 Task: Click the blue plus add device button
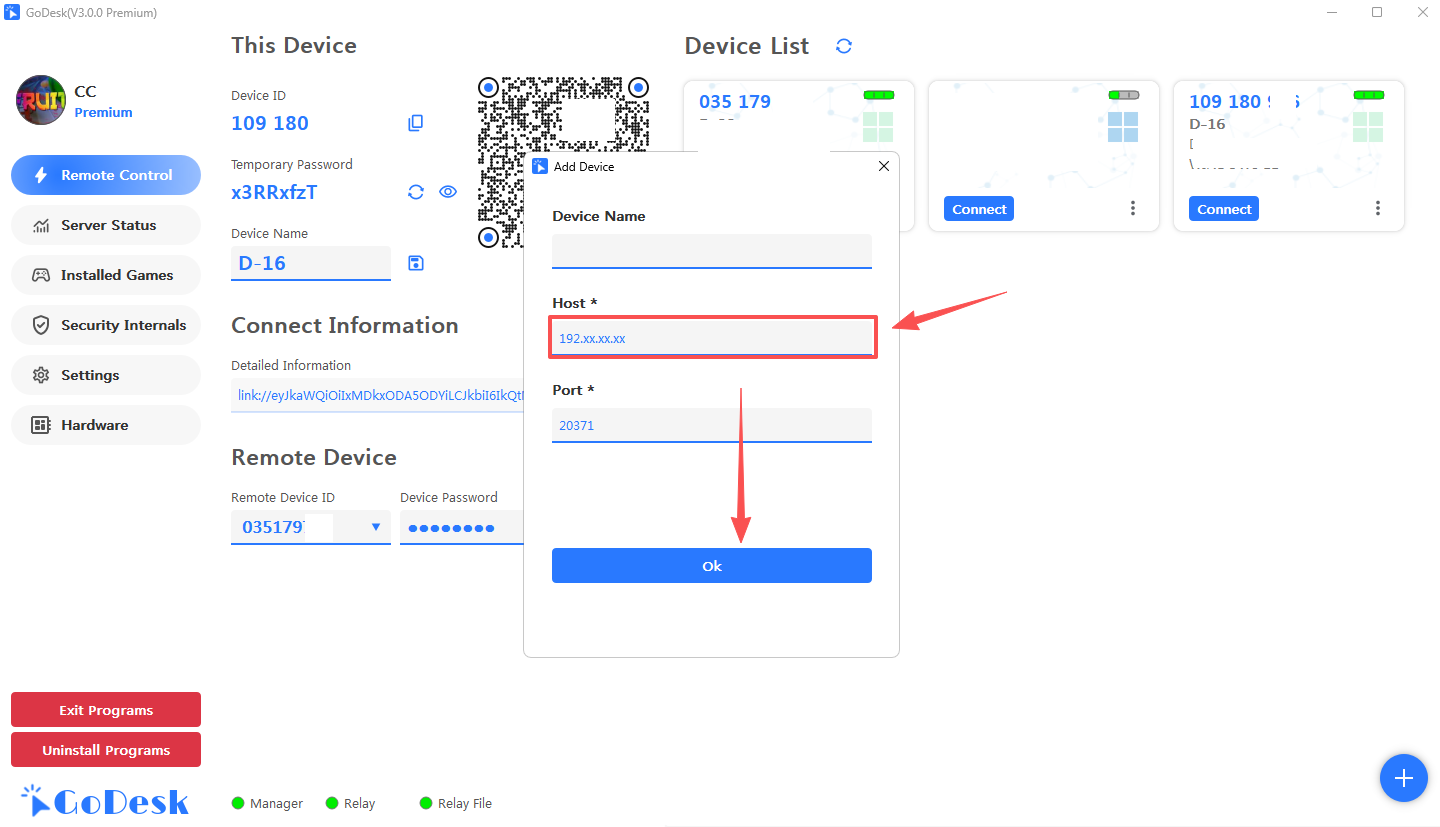pos(1403,778)
